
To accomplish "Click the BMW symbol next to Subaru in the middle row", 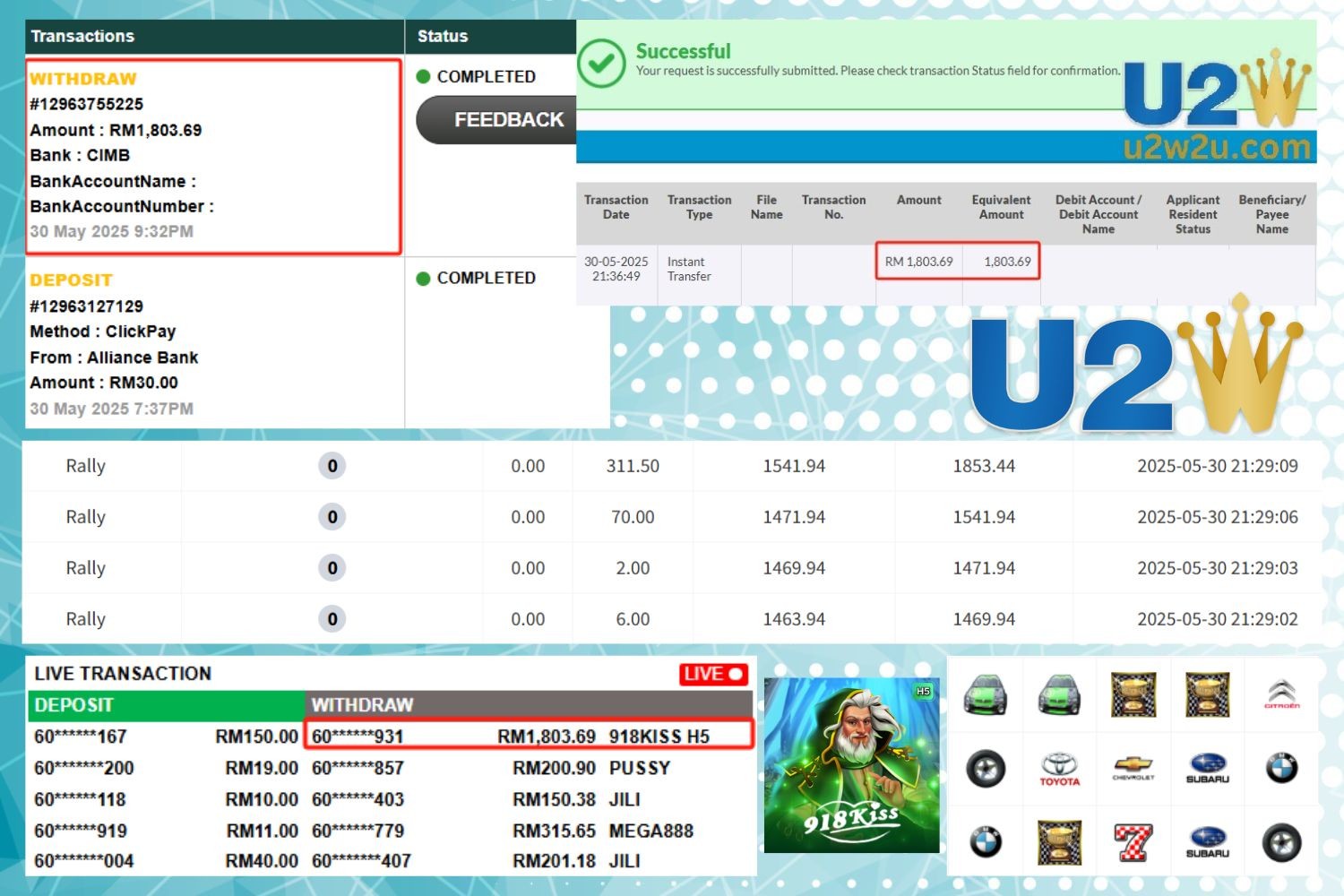I will [x=1281, y=768].
